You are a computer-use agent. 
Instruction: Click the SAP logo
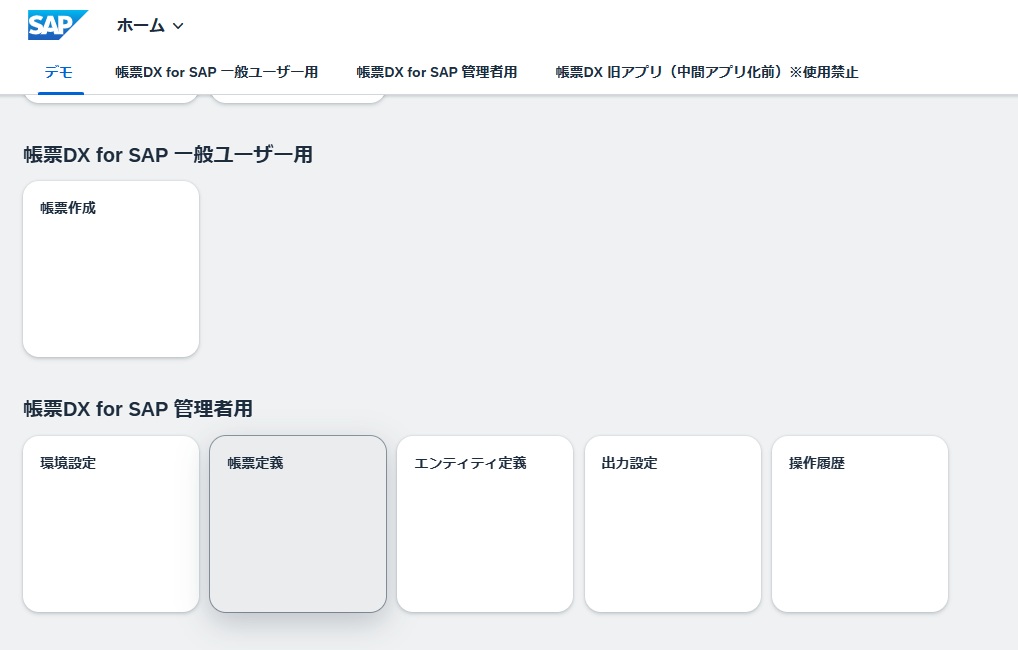[57, 25]
